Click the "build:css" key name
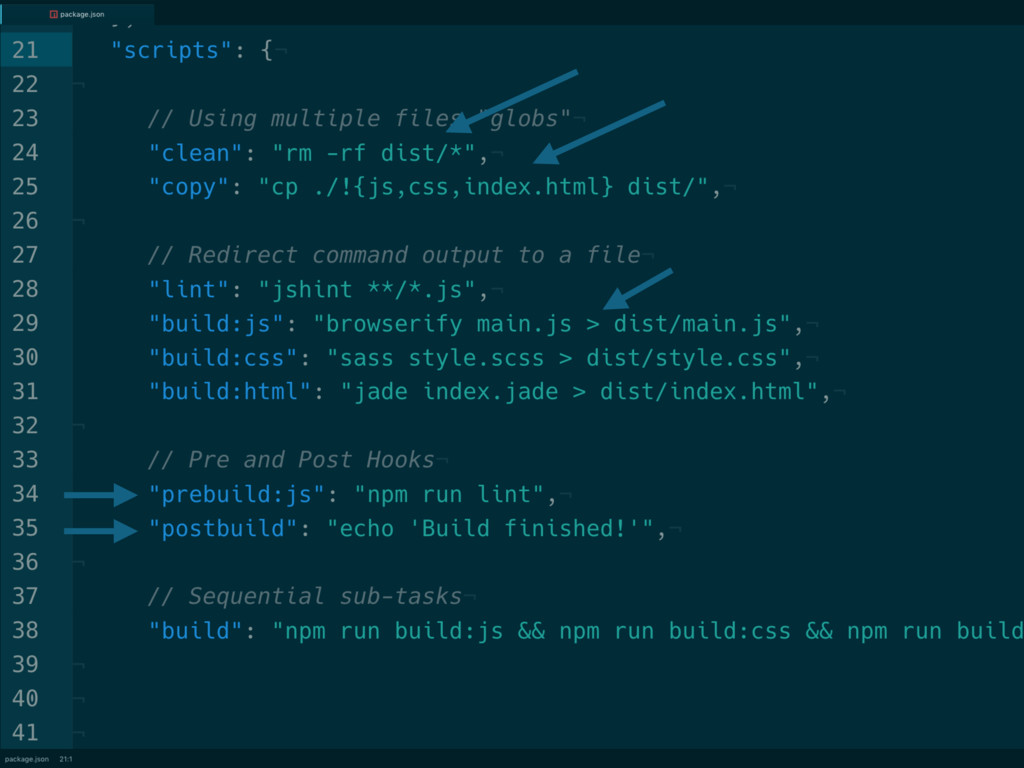The height and width of the screenshot is (768, 1024). click(223, 358)
